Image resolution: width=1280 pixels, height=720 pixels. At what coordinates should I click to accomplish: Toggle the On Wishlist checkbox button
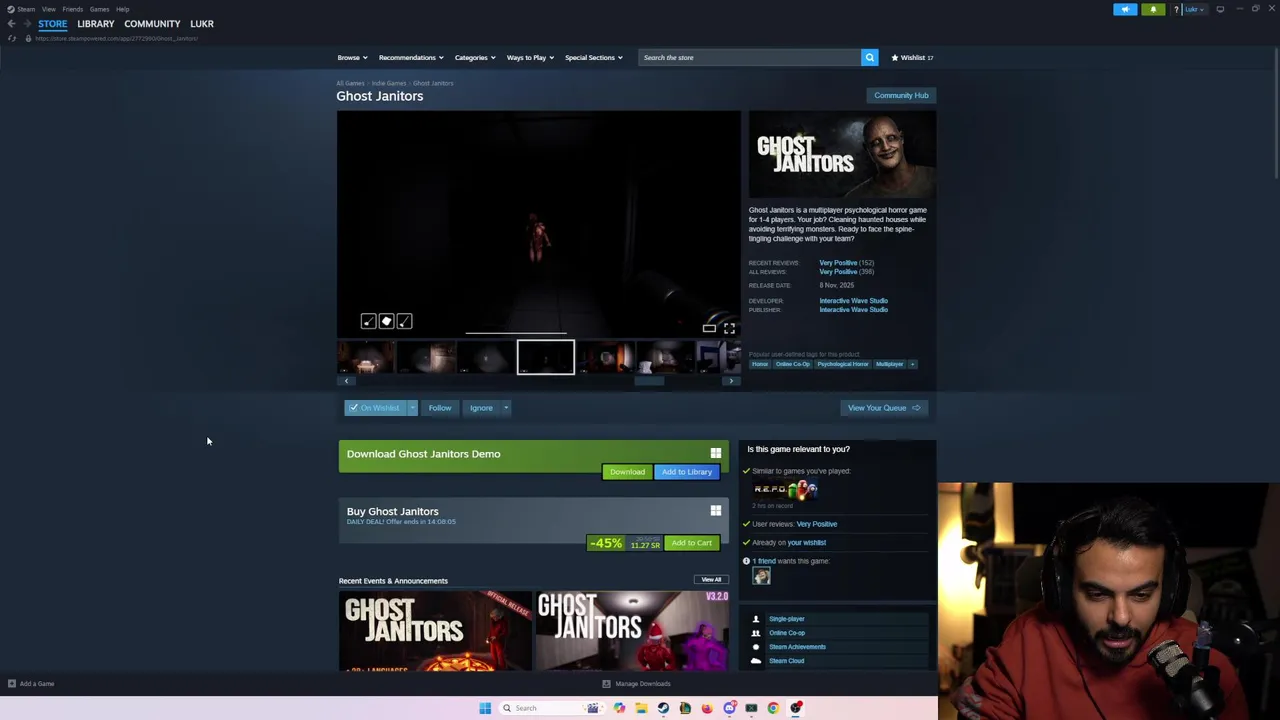373,408
